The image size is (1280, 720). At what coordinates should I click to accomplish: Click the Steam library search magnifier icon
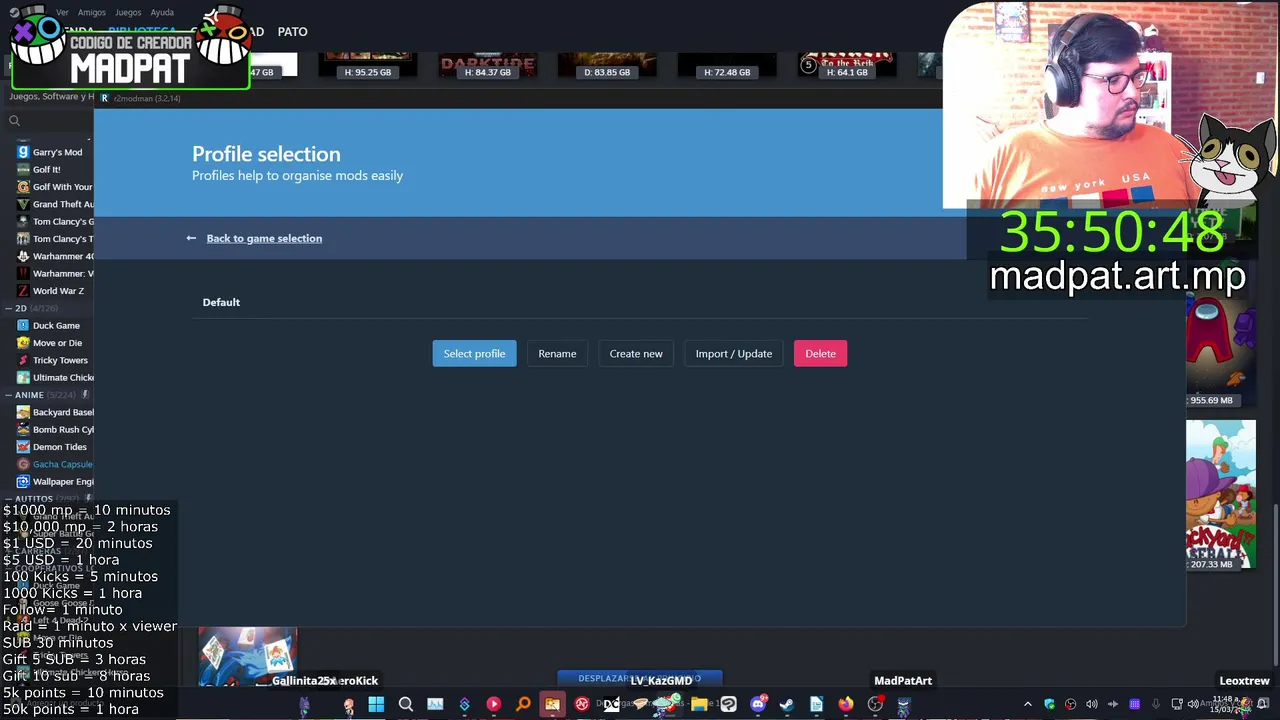pos(14,121)
